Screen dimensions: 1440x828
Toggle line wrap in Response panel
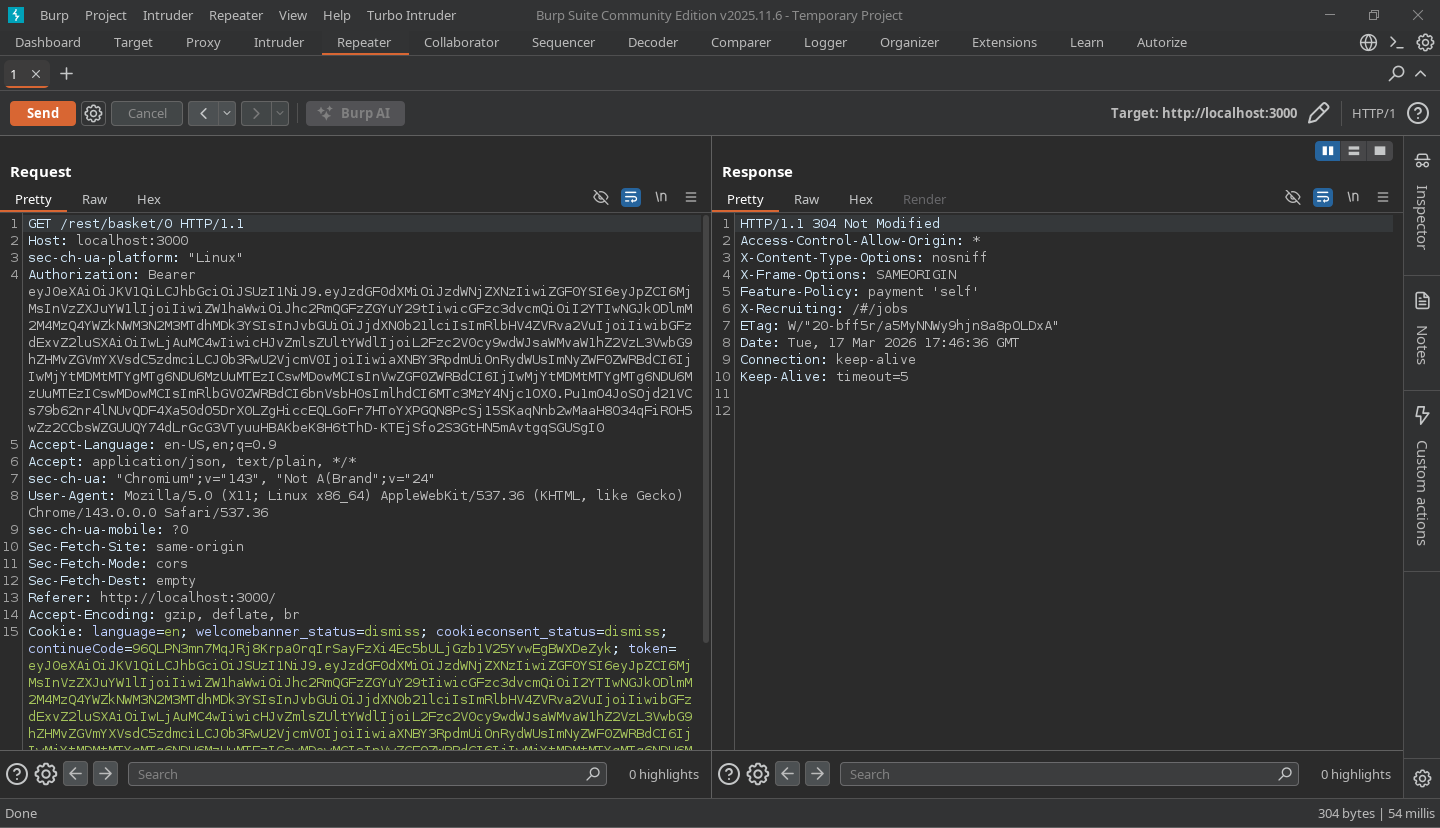coord(1322,198)
